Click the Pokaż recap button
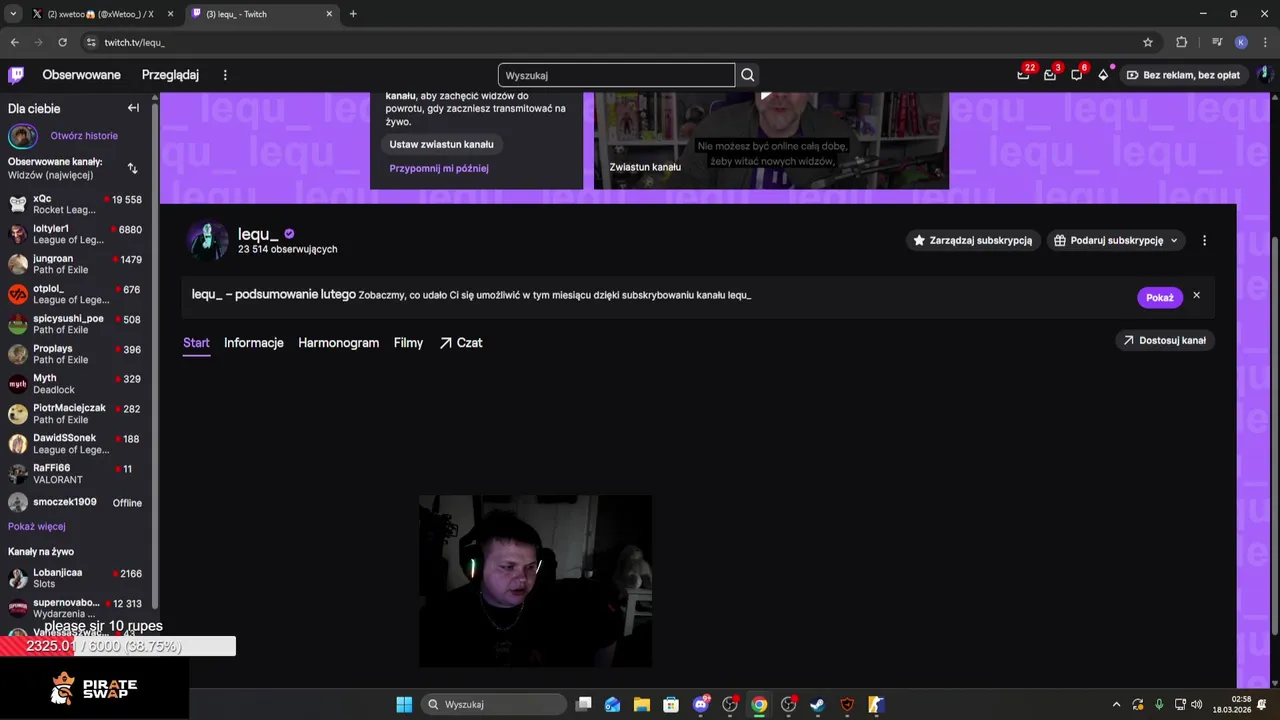1280x720 pixels. [x=1159, y=297]
